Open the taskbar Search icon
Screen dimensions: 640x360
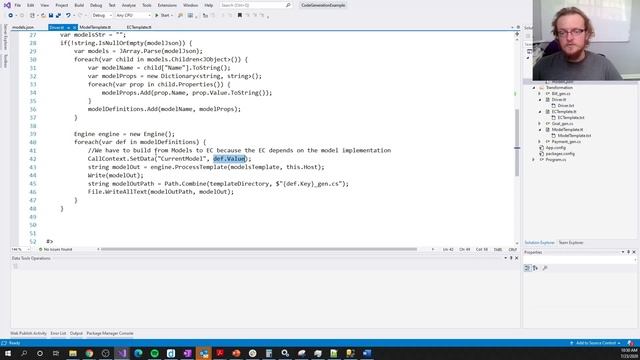tap(24, 353)
